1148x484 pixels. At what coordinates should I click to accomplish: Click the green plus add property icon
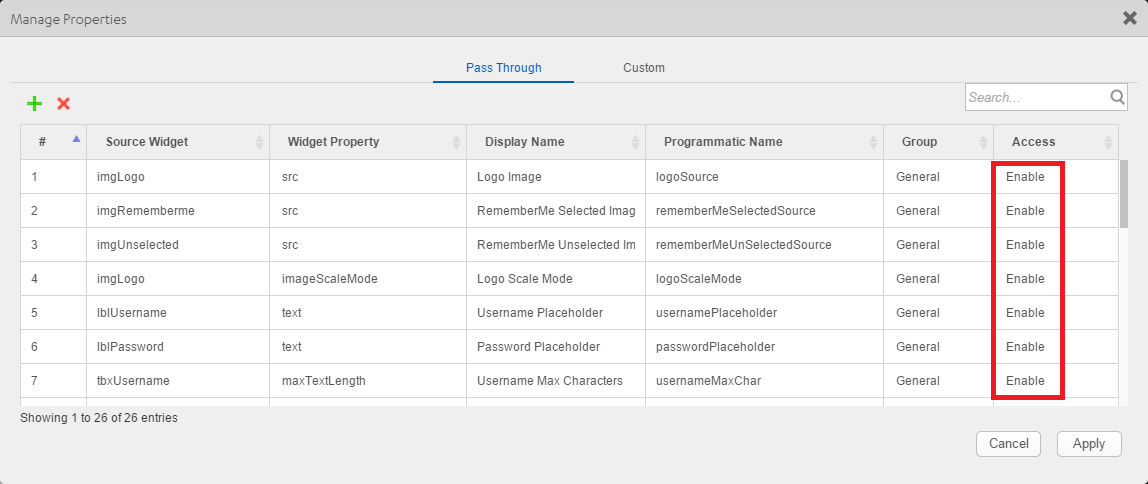tap(34, 103)
